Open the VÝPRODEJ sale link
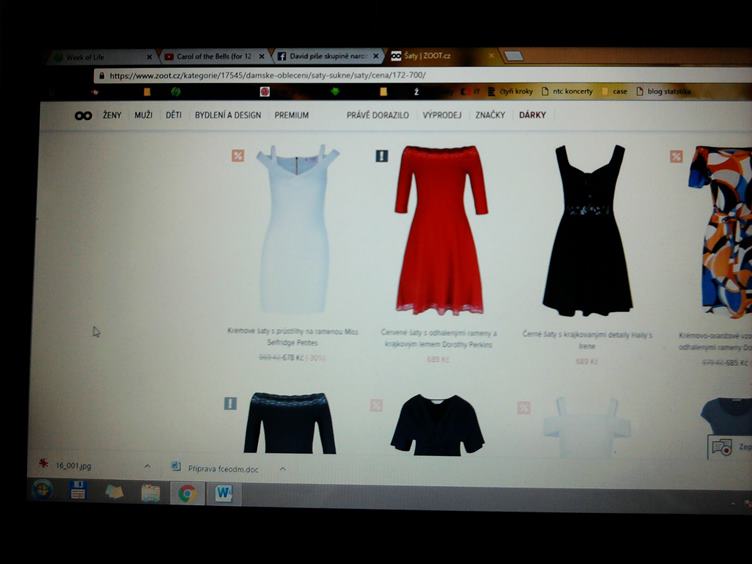This screenshot has height=564, width=752. pyautogui.click(x=441, y=116)
